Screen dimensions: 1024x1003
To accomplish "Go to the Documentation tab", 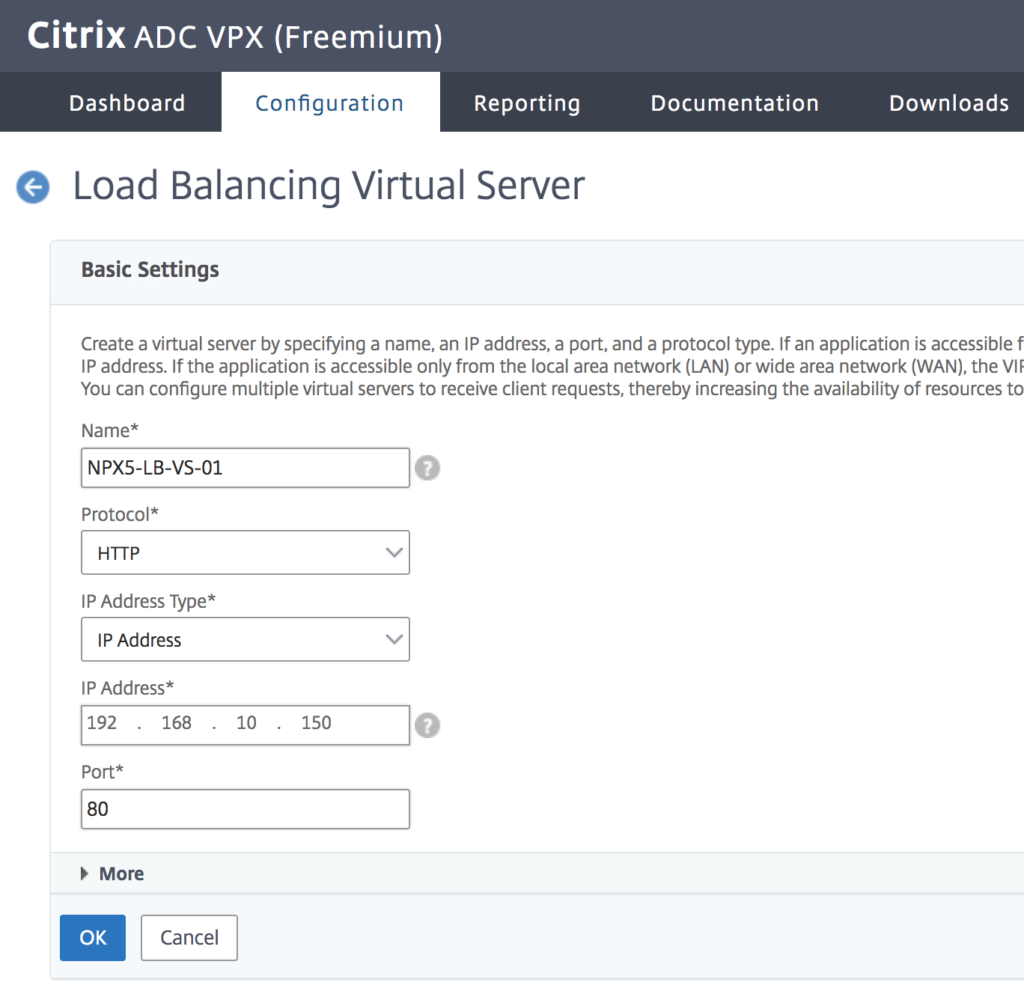I will pyautogui.click(x=734, y=102).
